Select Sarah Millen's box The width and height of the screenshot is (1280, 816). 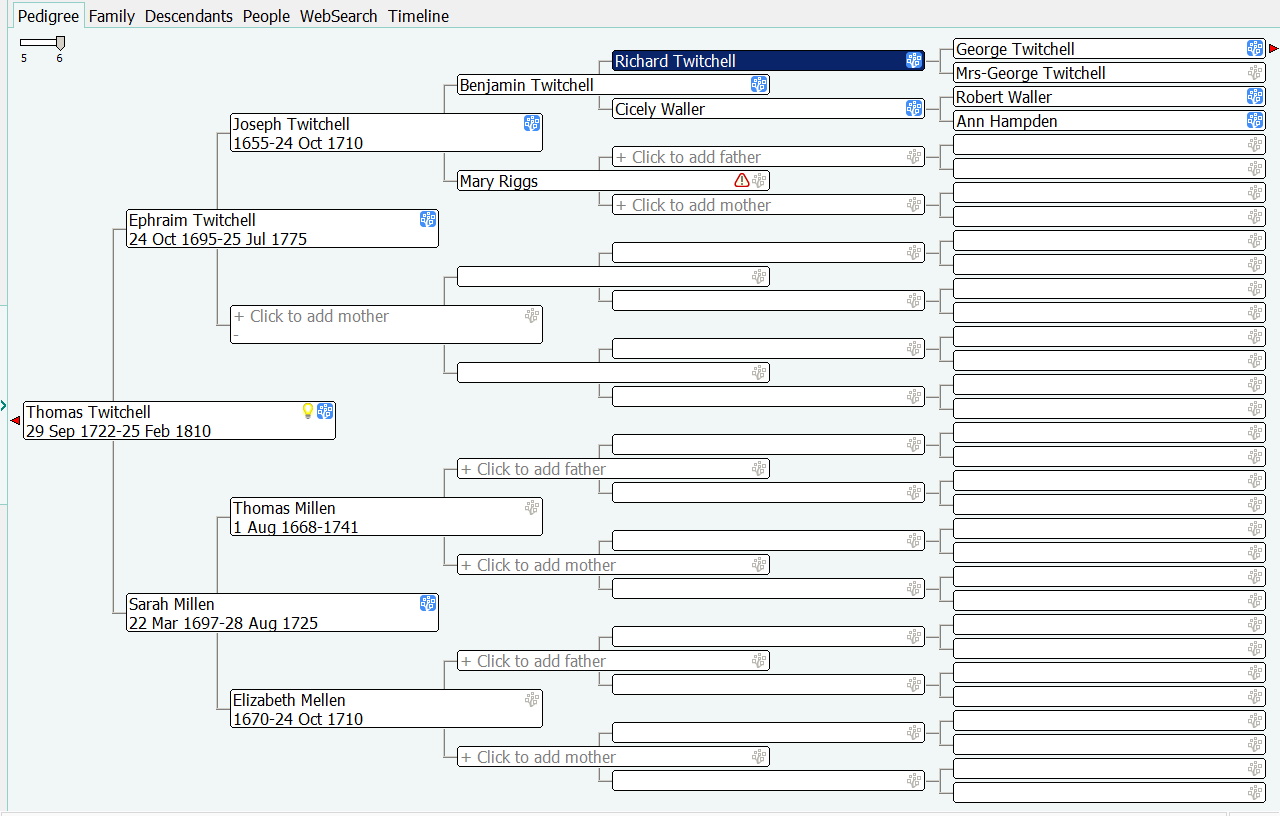pos(283,613)
